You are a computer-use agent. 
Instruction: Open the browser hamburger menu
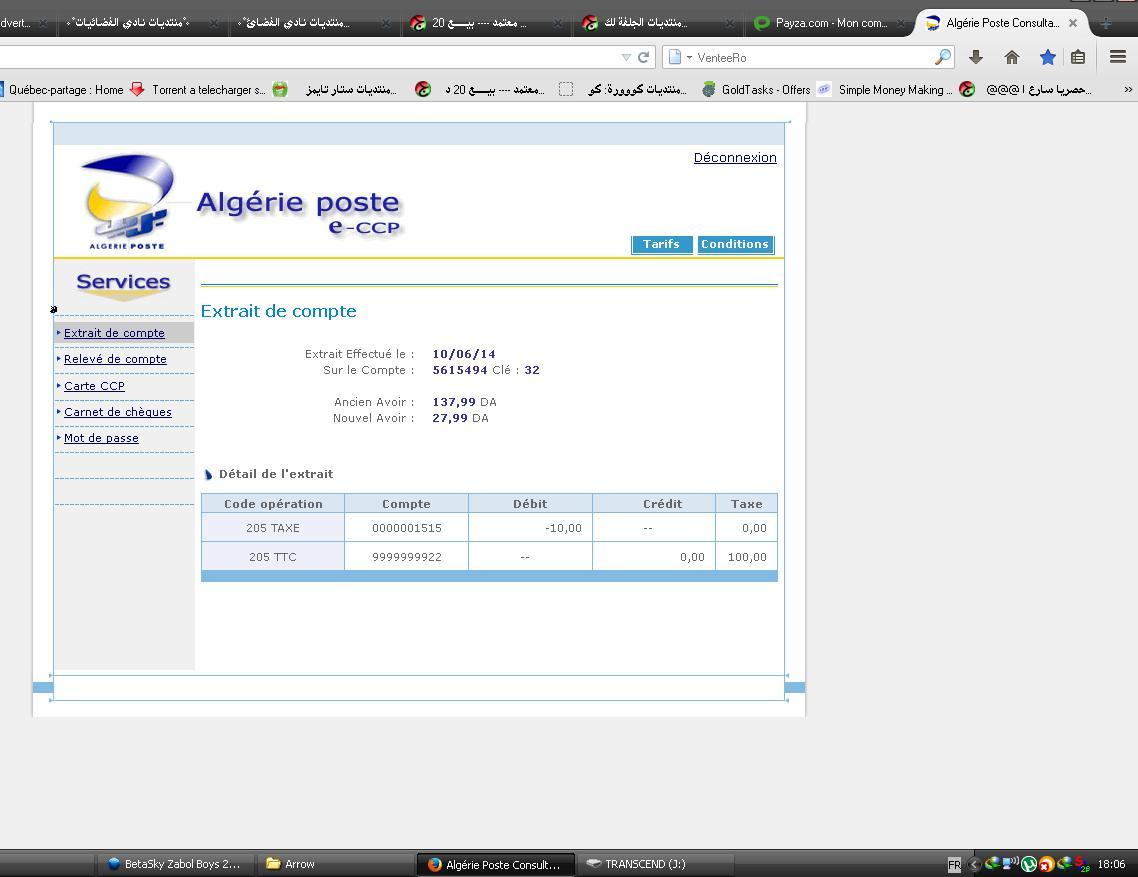[1118, 57]
